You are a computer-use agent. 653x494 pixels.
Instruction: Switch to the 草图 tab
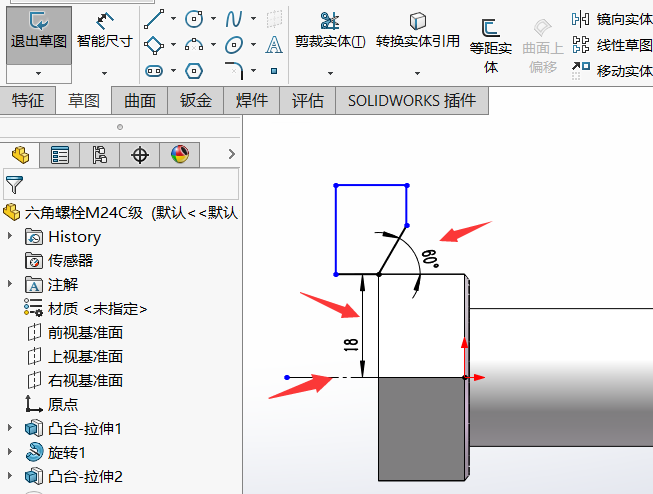[84, 100]
